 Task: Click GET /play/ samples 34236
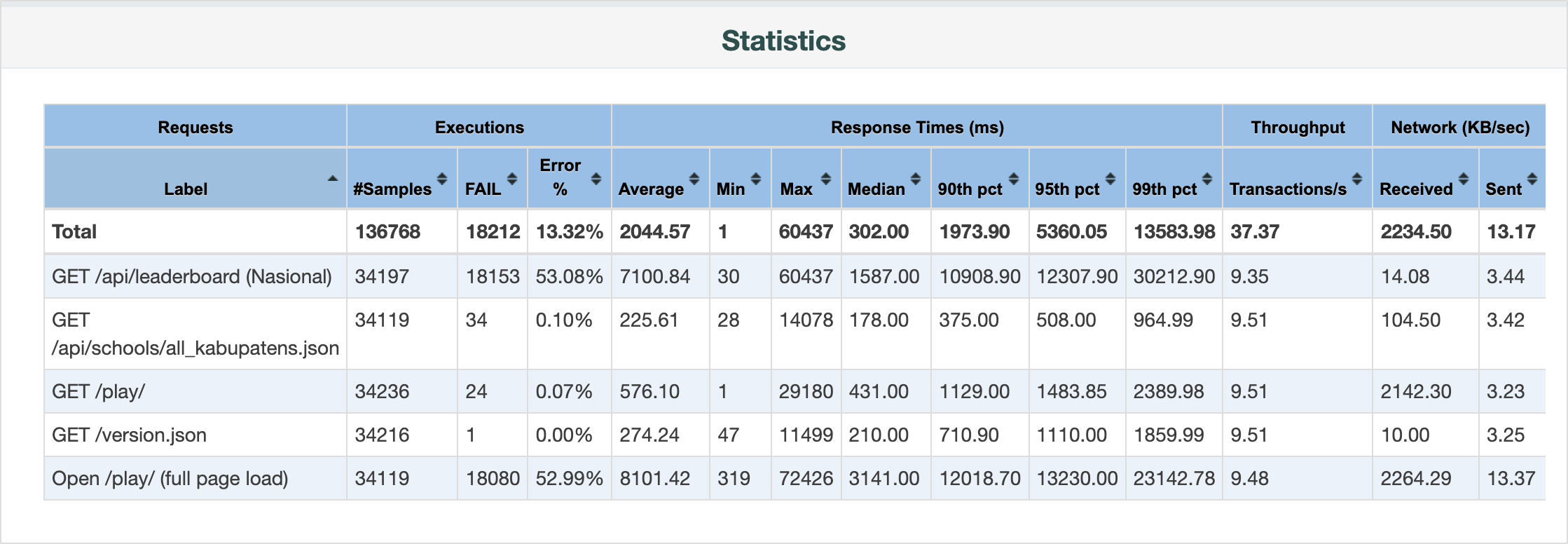tap(382, 392)
